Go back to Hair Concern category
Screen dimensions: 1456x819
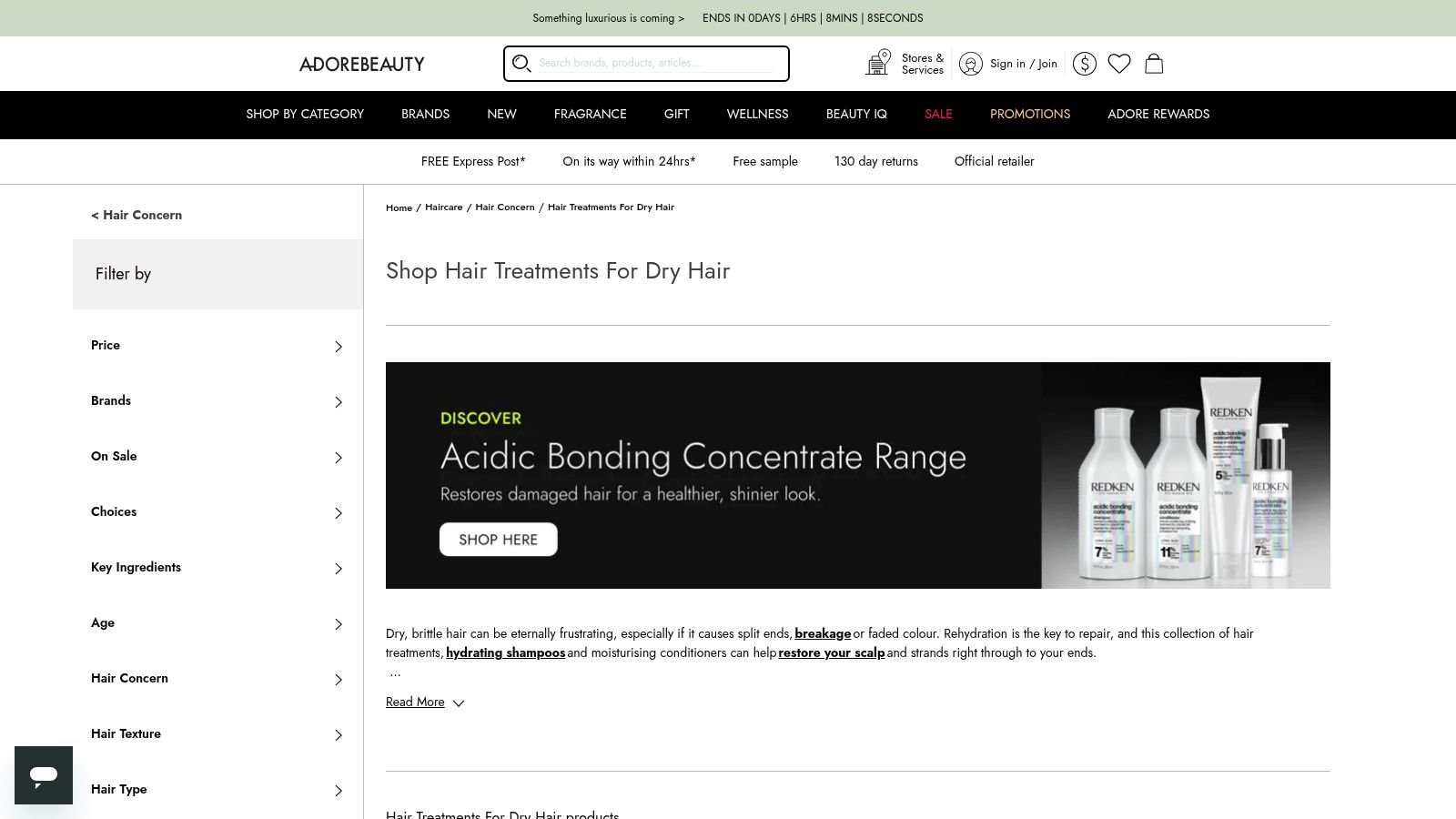(x=136, y=215)
